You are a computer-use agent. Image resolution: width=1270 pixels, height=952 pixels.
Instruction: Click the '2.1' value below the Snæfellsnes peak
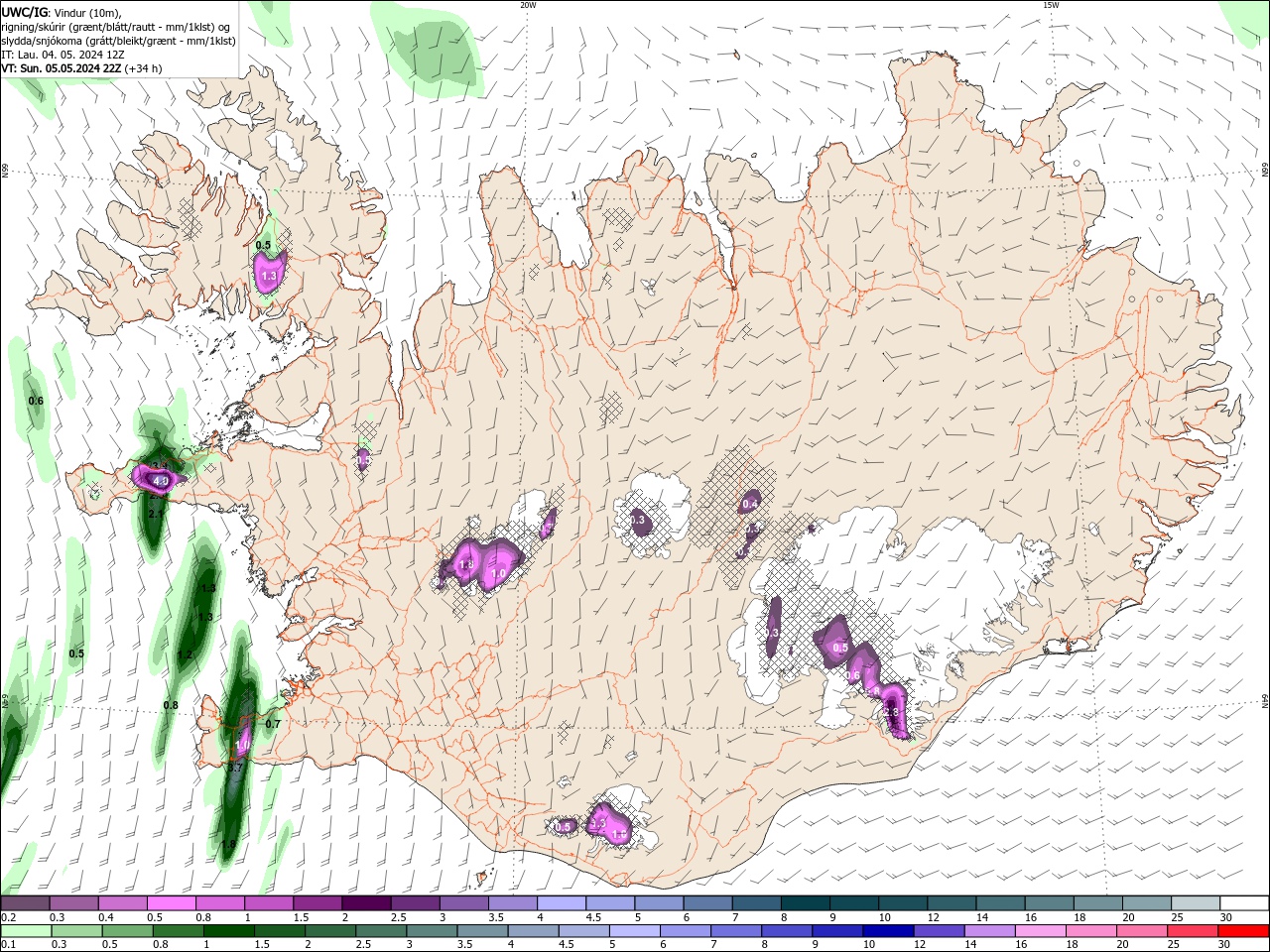click(x=156, y=514)
